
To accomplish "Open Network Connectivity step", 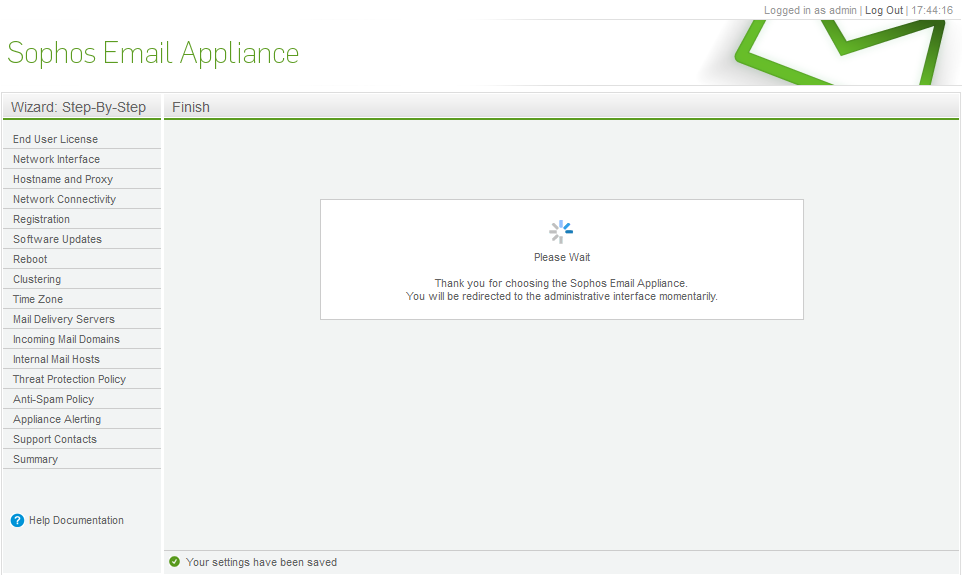I will coord(64,199).
